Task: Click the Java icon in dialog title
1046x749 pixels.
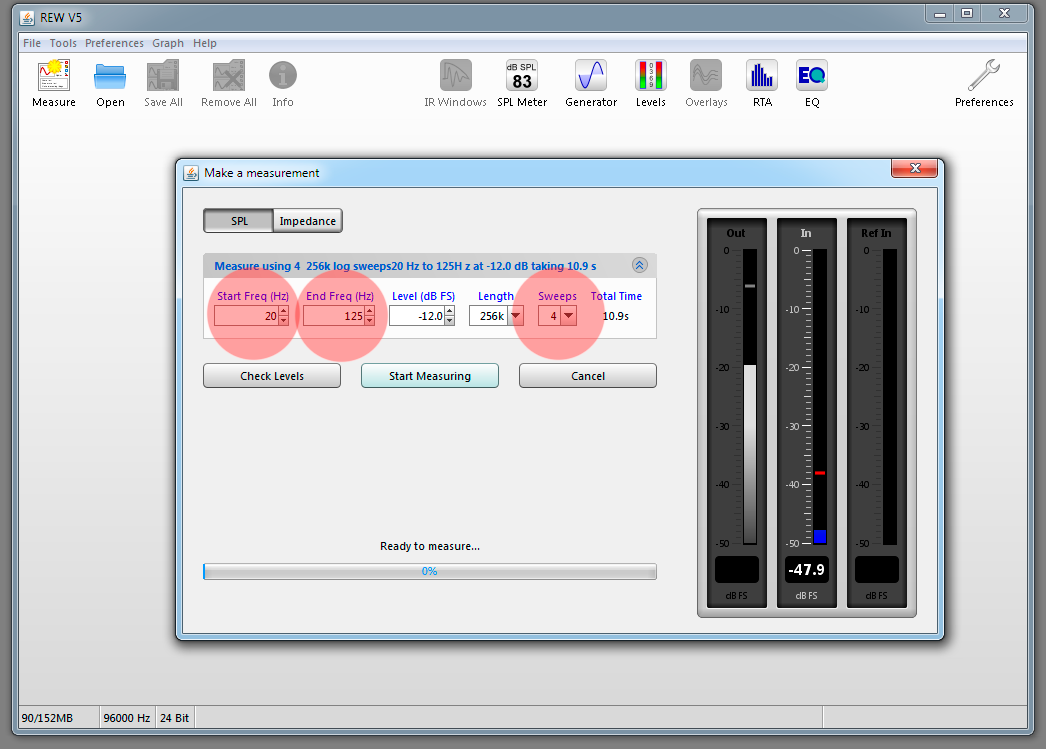Action: pos(191,173)
